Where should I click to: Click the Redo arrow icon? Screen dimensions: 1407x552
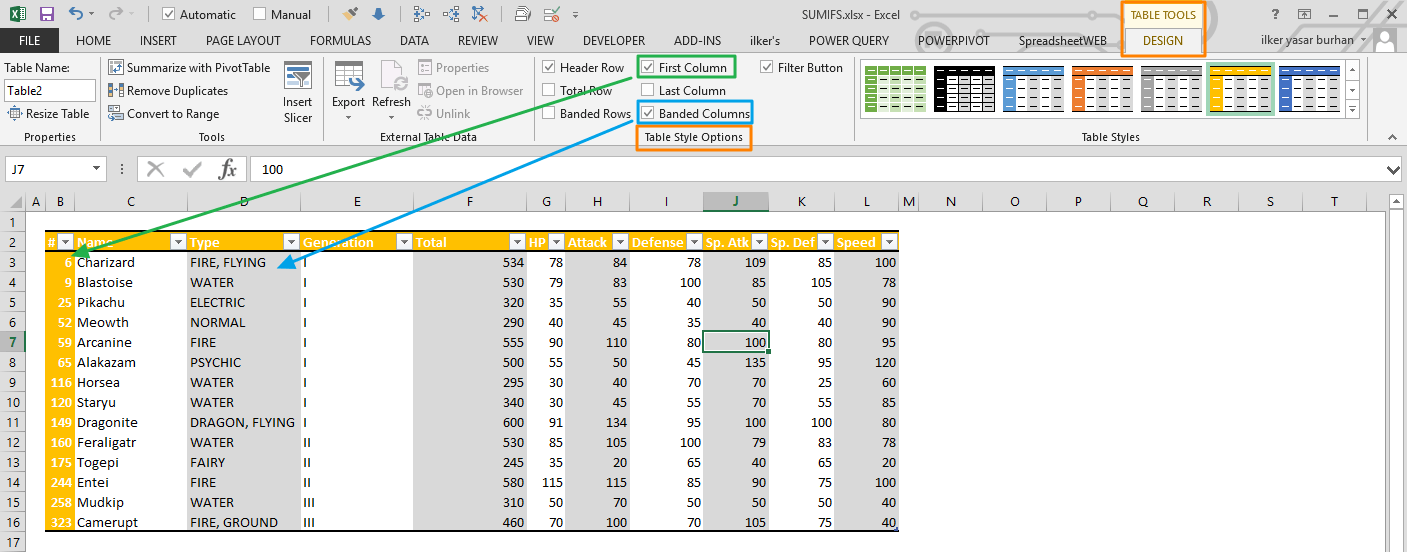point(115,14)
